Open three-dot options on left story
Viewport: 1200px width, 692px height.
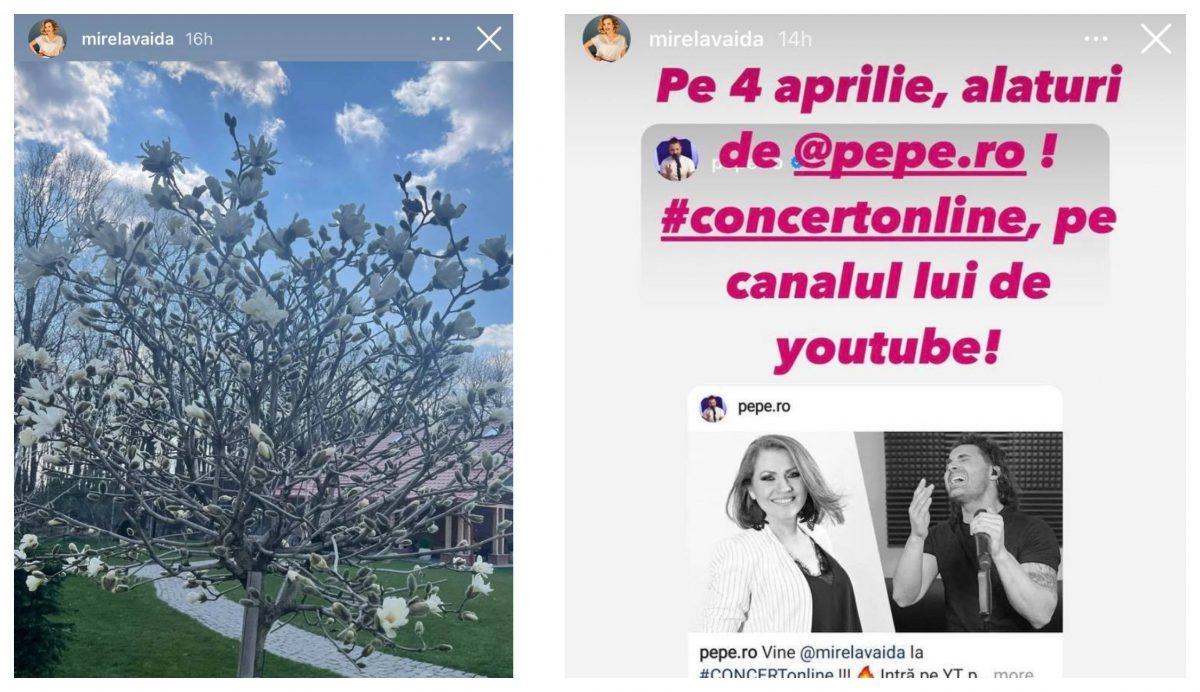pos(441,39)
